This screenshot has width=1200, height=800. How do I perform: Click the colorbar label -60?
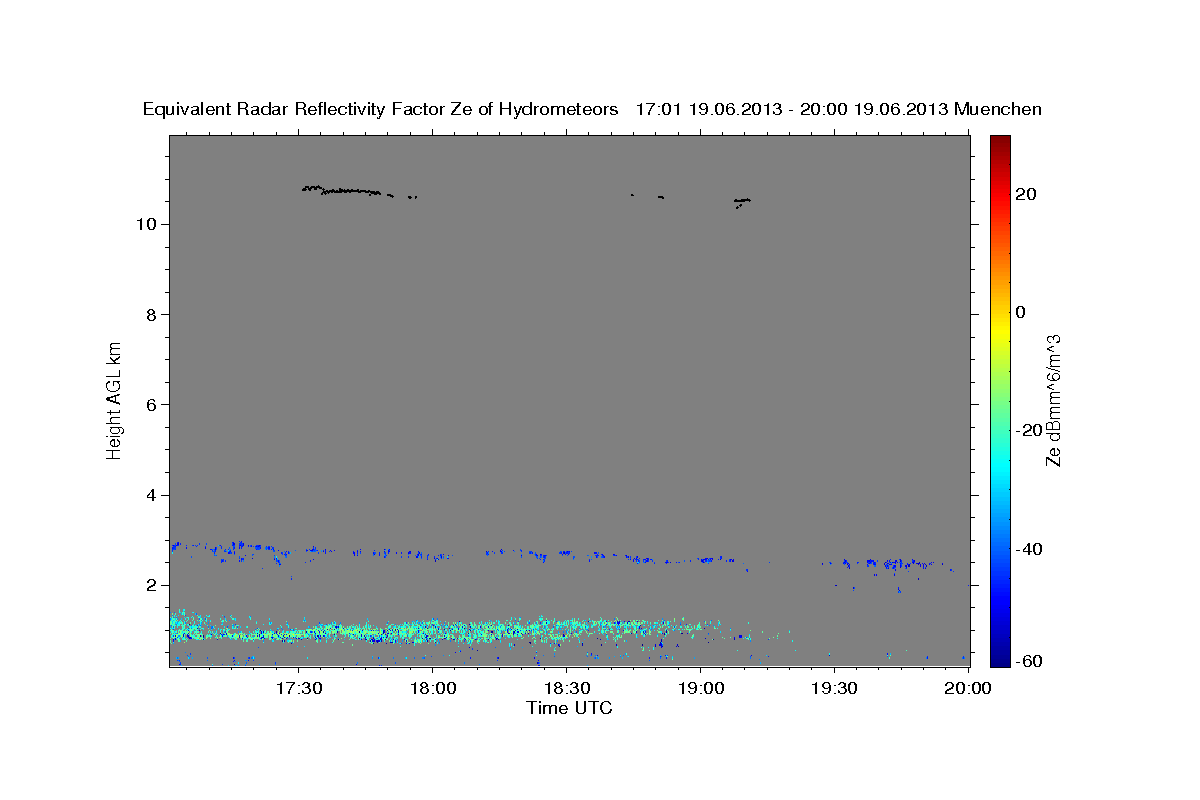(x=1029, y=661)
